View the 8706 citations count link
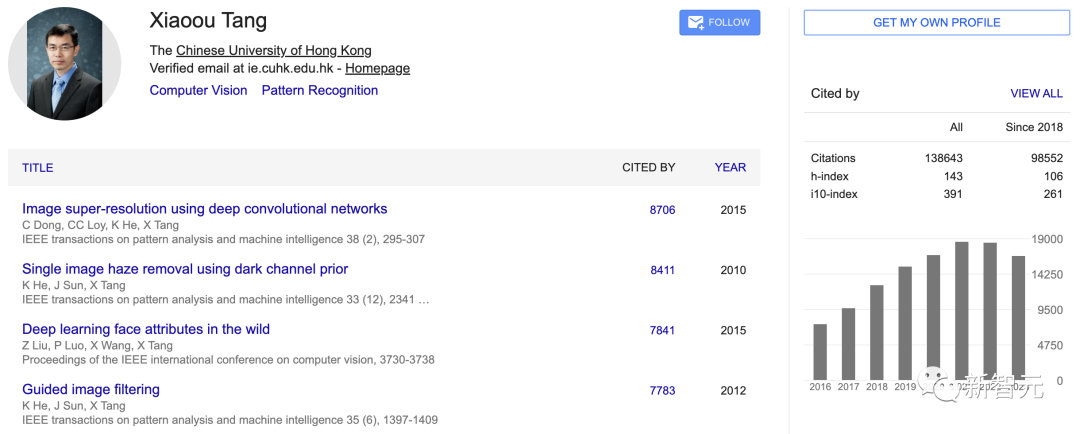This screenshot has width=1080, height=434. pyautogui.click(x=662, y=210)
